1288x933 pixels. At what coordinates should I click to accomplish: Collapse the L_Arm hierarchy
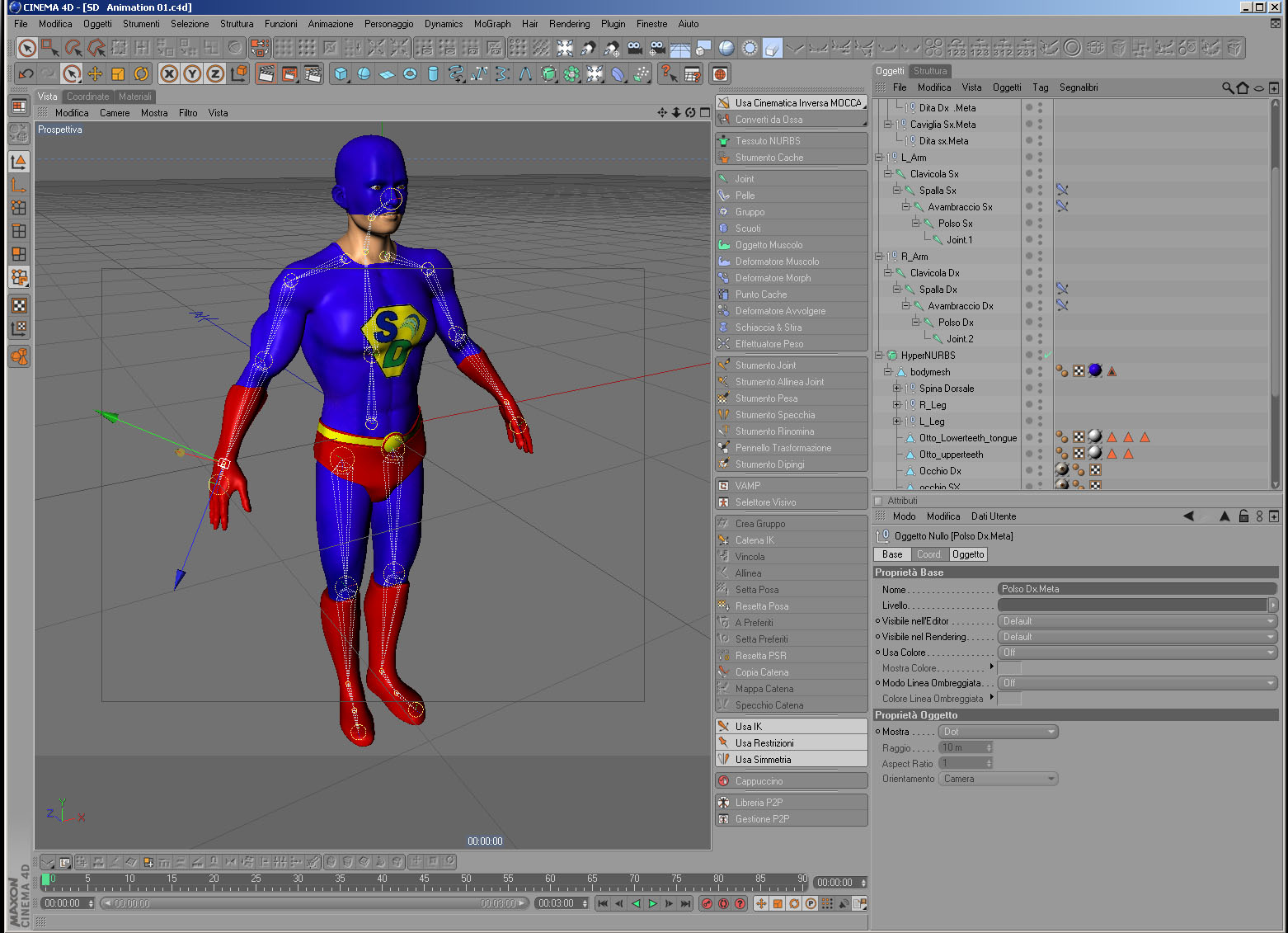coord(879,158)
